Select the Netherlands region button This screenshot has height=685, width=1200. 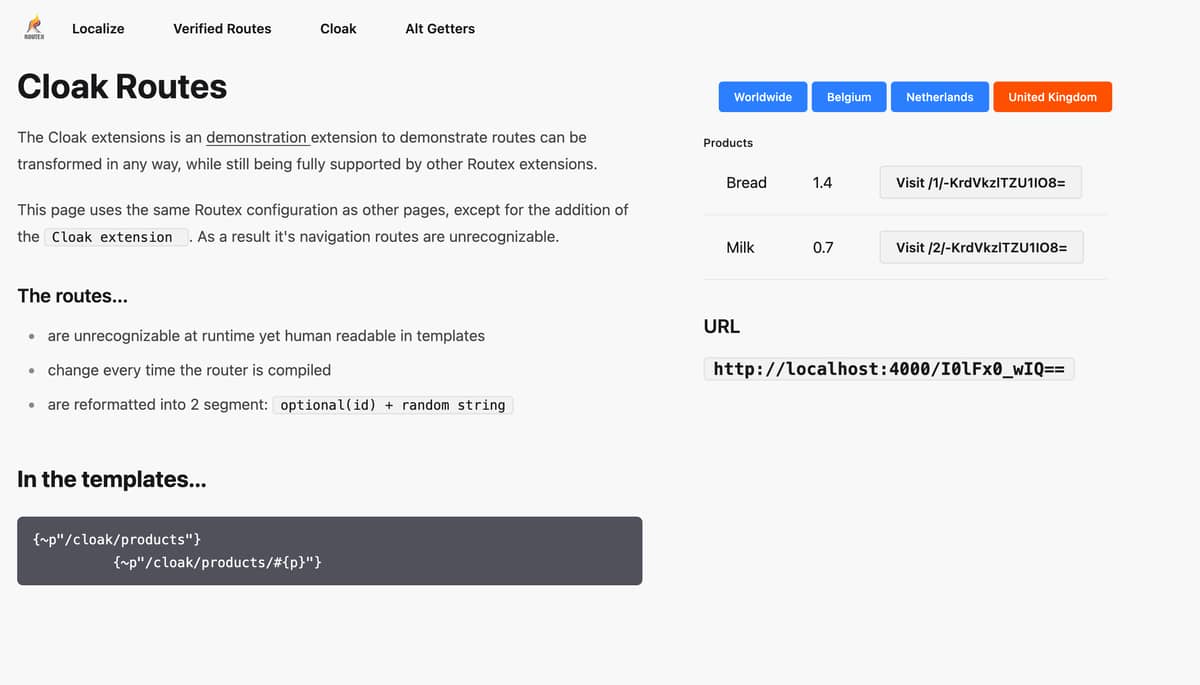939,97
